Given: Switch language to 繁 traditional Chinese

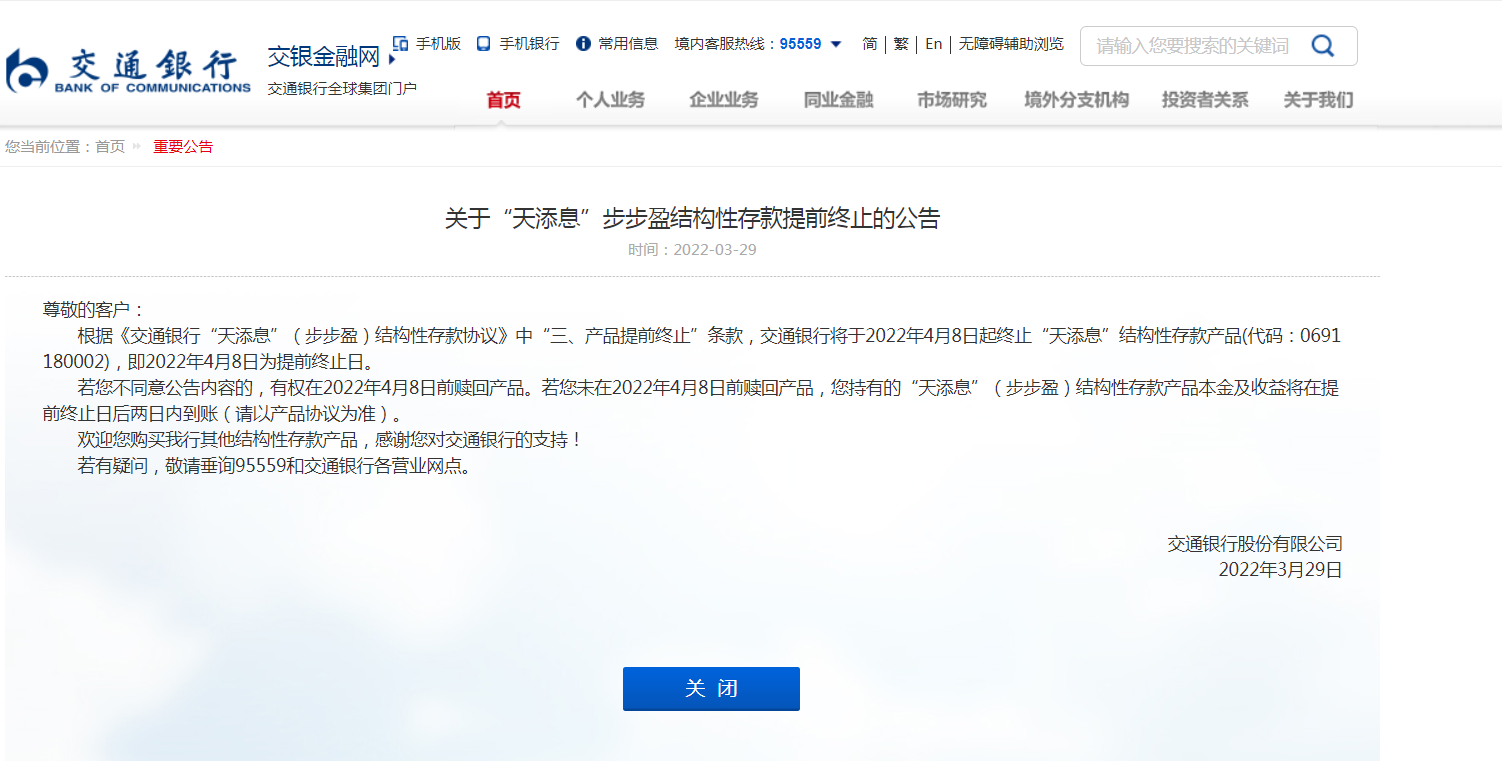Looking at the screenshot, I should click(901, 44).
